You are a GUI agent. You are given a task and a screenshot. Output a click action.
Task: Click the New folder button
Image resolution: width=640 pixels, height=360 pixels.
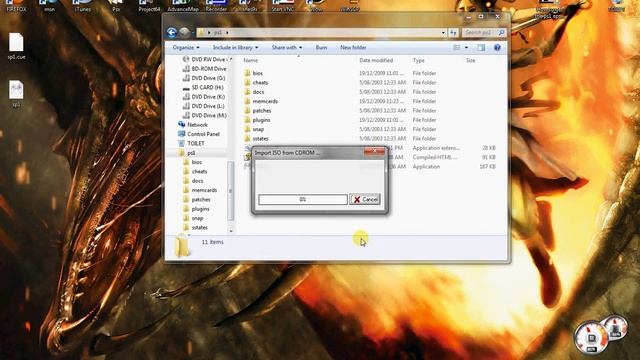pyautogui.click(x=353, y=48)
